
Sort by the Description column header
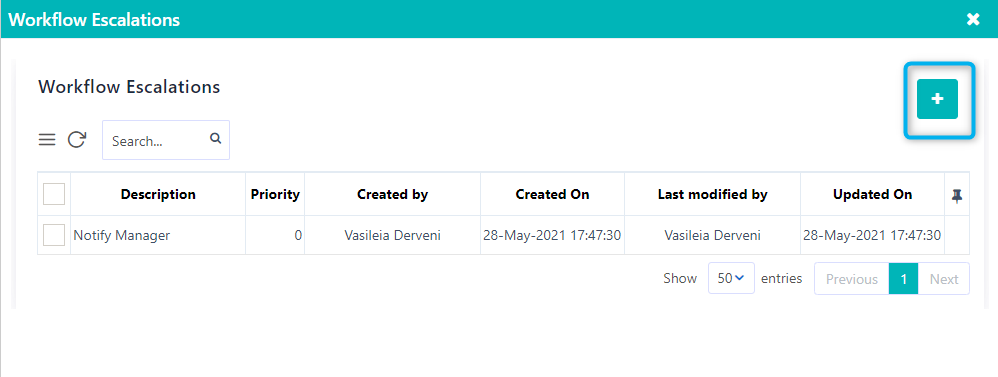[x=158, y=194]
